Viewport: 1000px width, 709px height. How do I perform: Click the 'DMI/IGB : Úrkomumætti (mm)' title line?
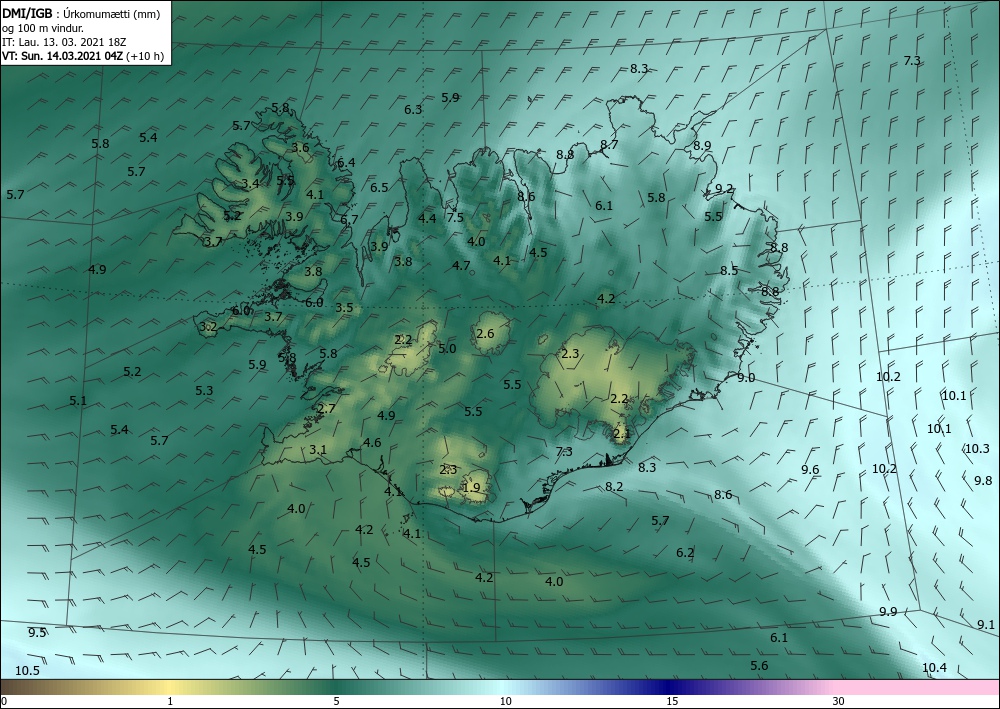pos(81,14)
